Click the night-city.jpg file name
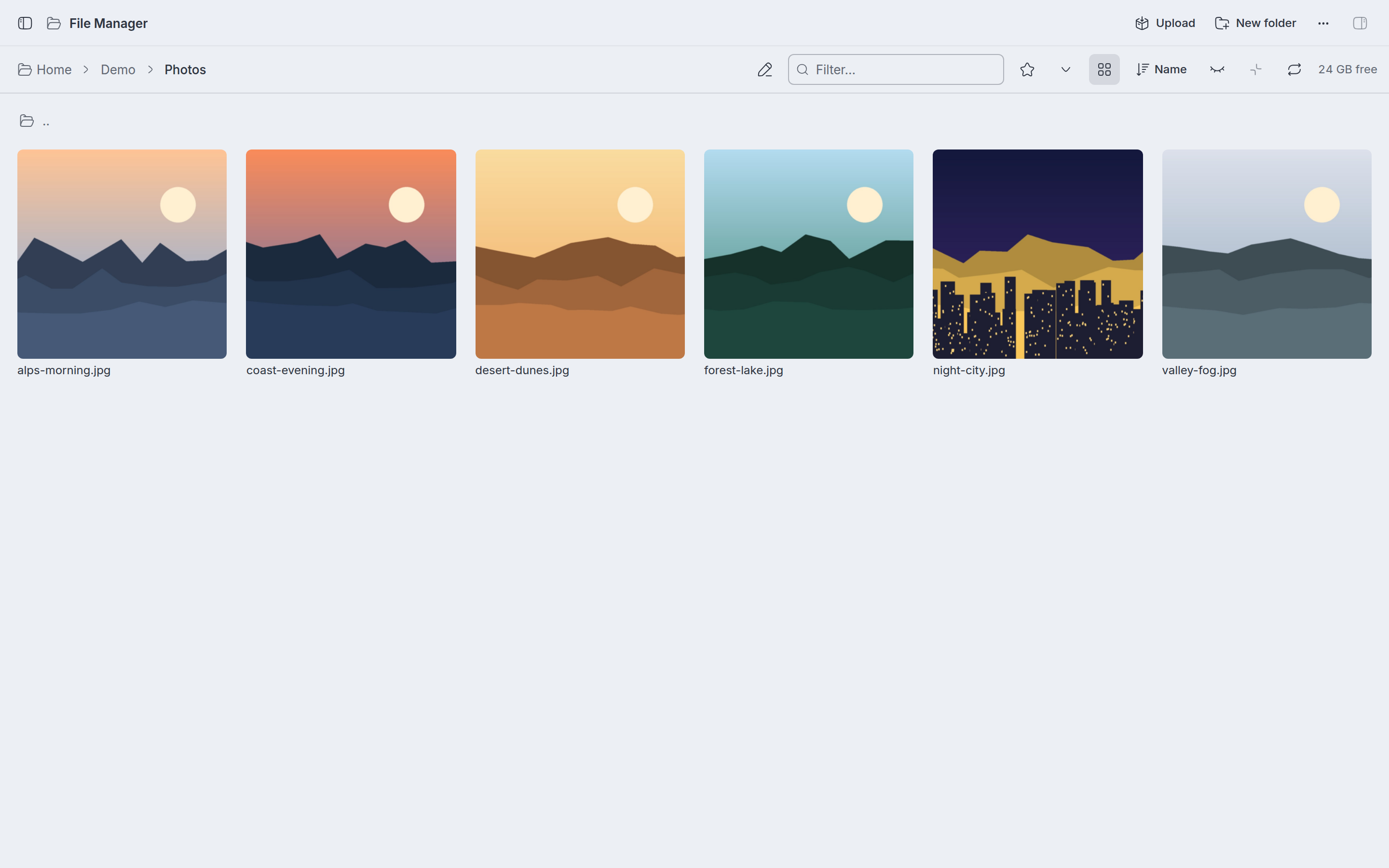 pos(969,370)
